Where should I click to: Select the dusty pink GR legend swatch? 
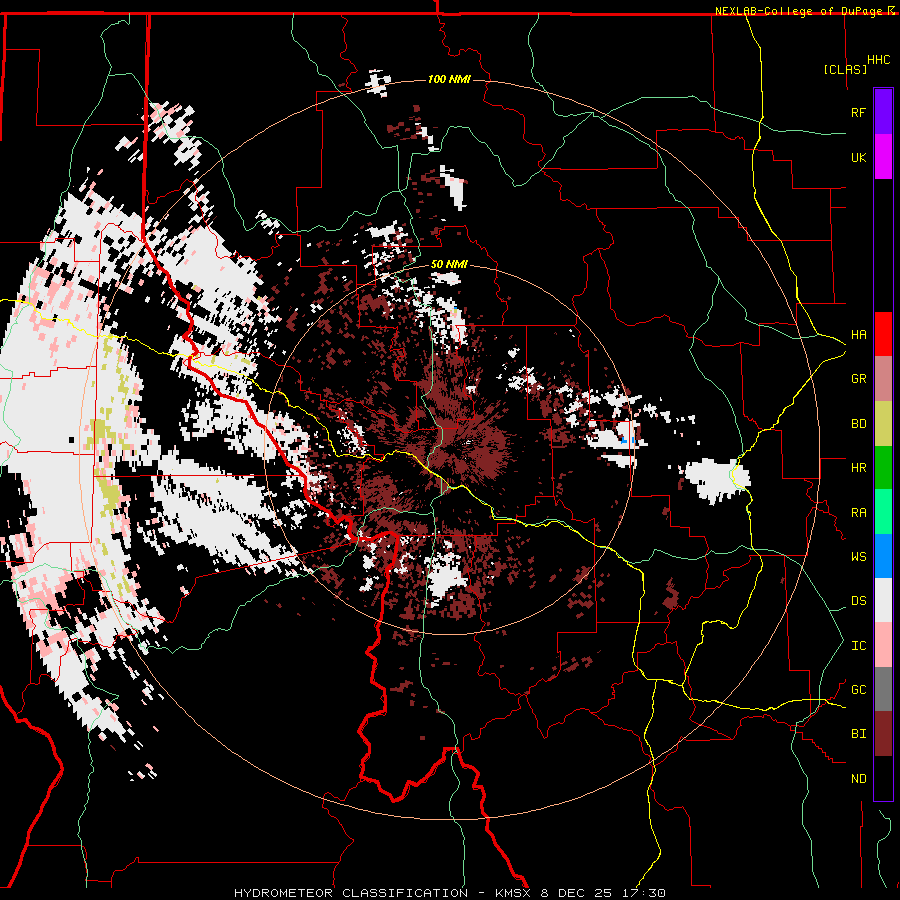click(883, 379)
